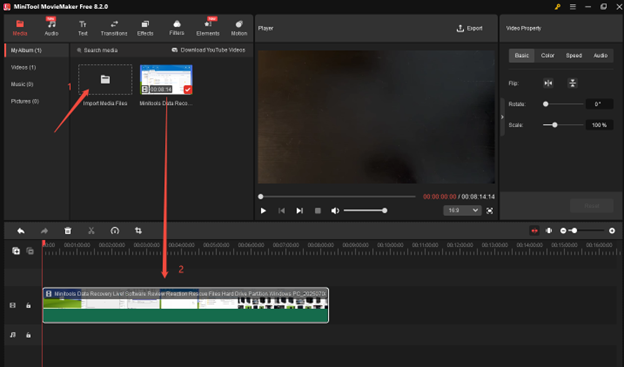The width and height of the screenshot is (624, 367).
Task: Click the Play button in player
Action: 263,211
